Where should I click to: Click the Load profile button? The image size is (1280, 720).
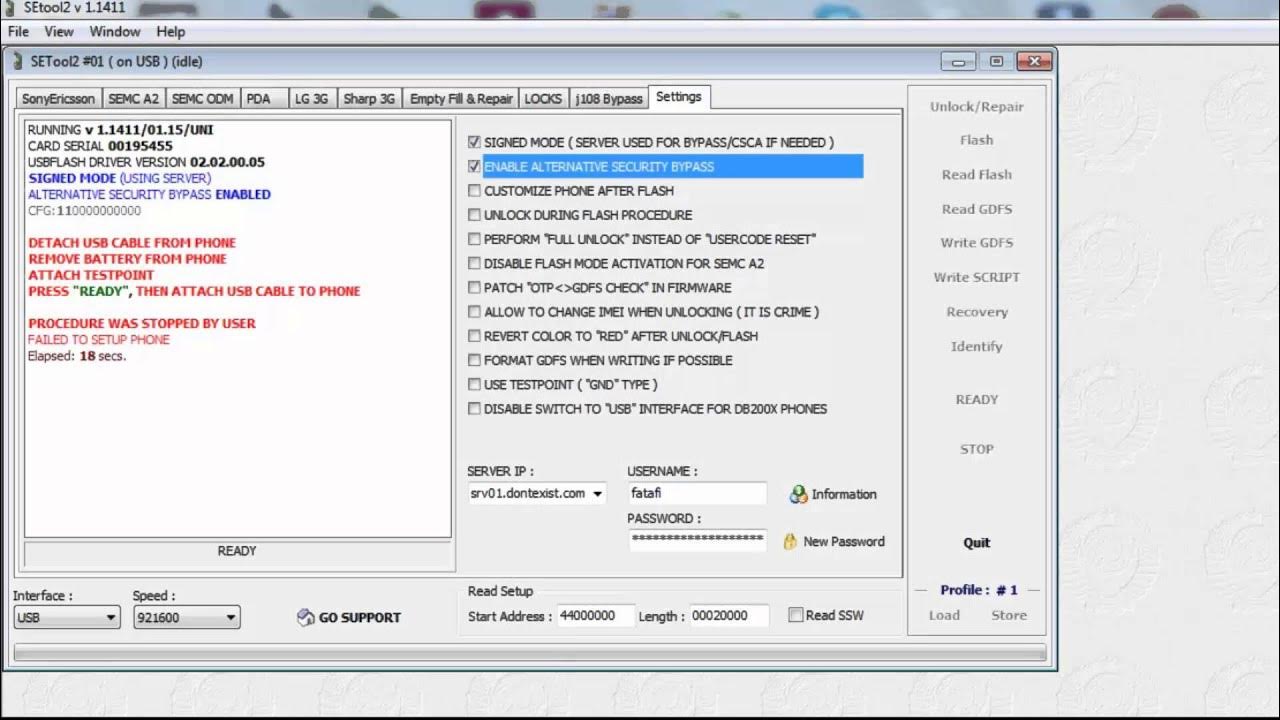(944, 615)
